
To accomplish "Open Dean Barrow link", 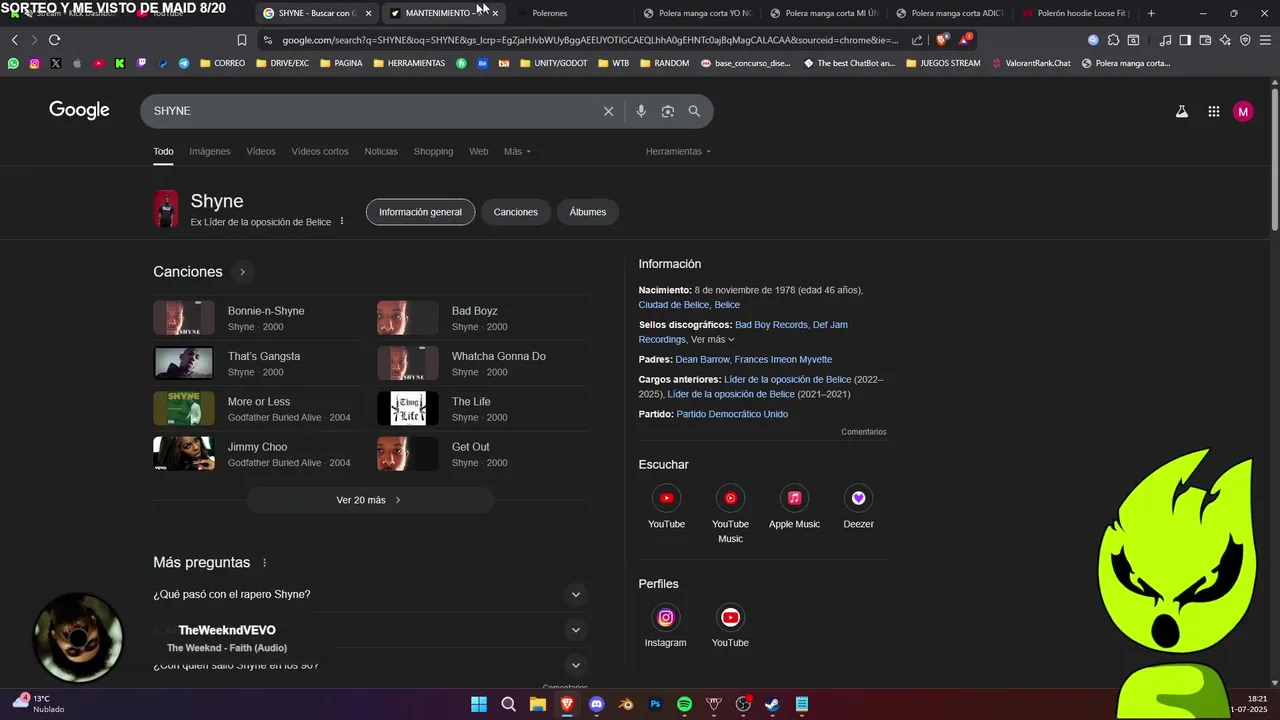I will coord(702,360).
